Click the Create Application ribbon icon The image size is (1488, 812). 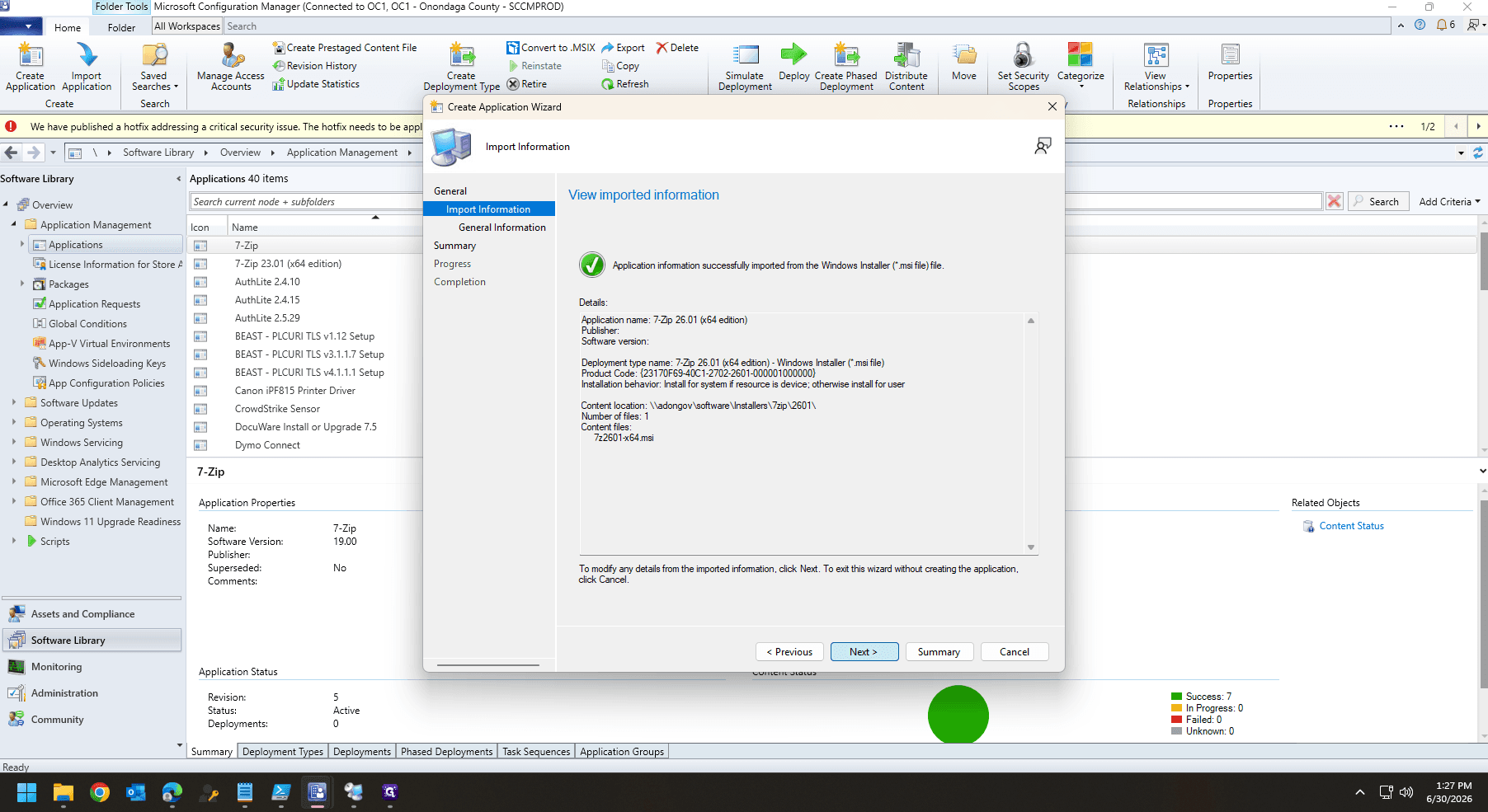coord(31,67)
